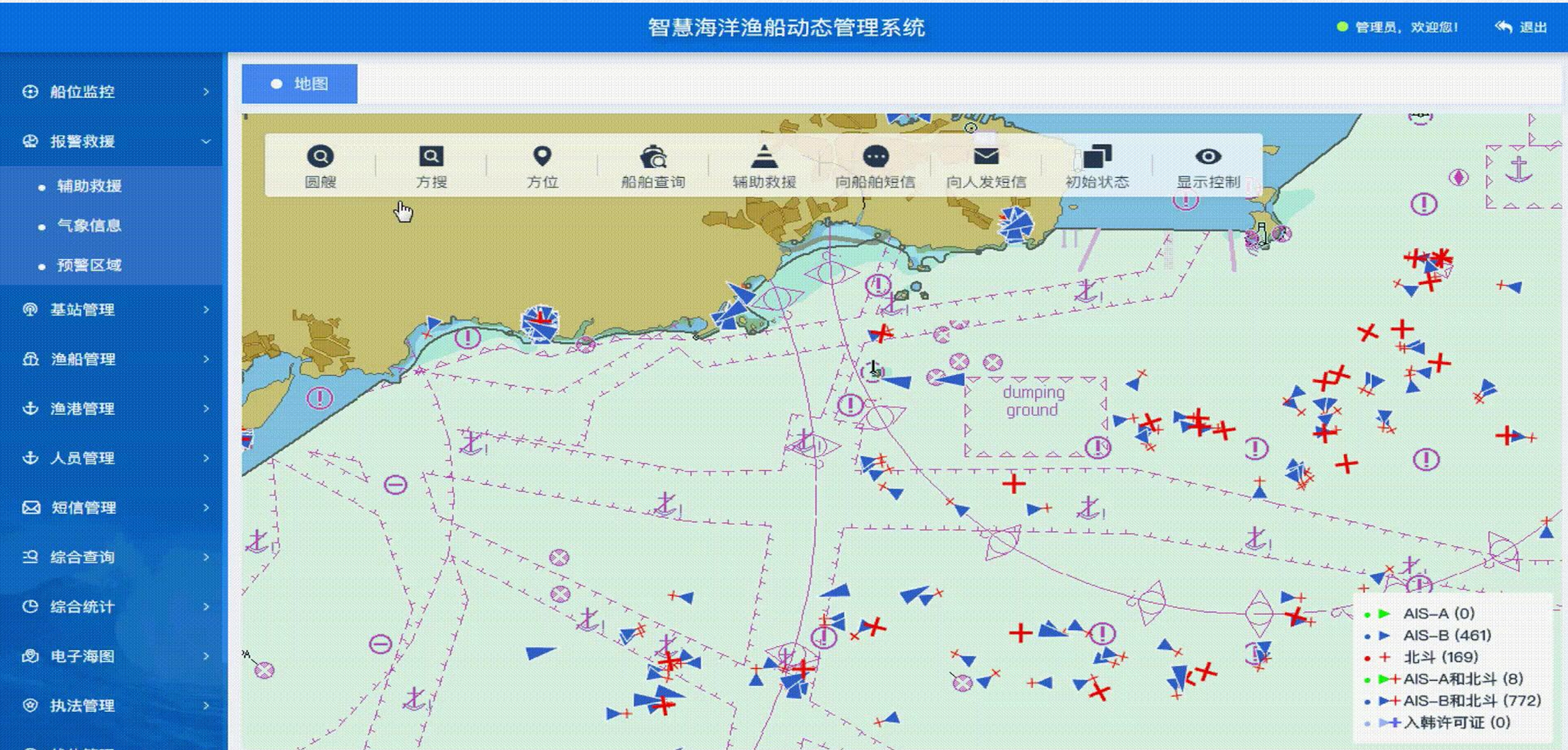
Task: Expand the 渔港管理 menu chevron
Action: click(206, 408)
